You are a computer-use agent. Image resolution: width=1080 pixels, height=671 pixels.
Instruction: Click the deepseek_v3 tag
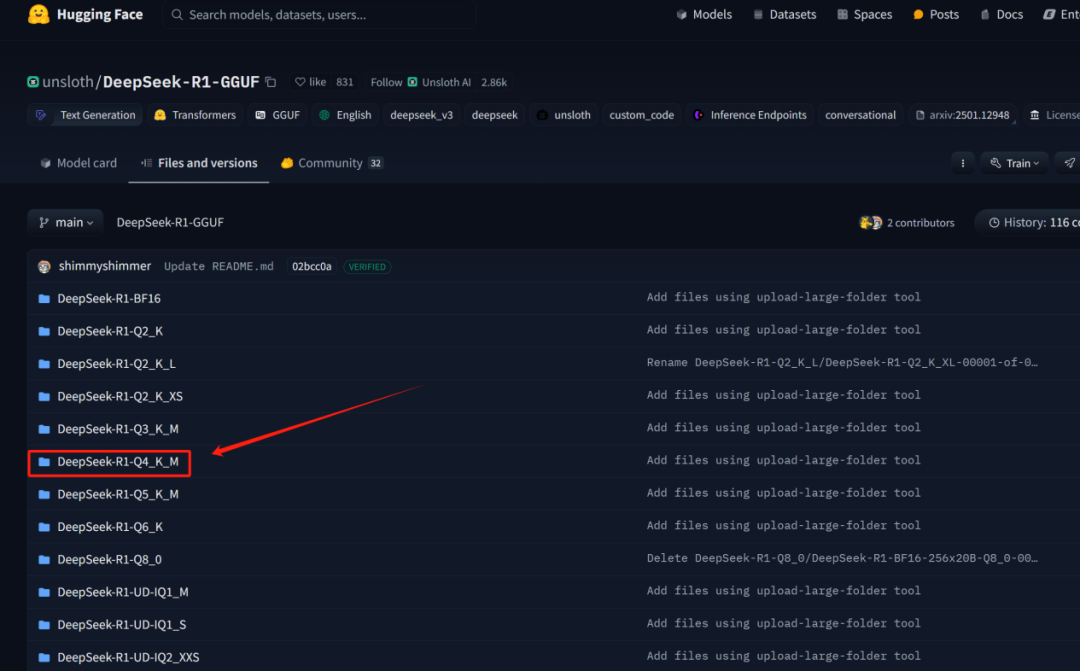[422, 115]
